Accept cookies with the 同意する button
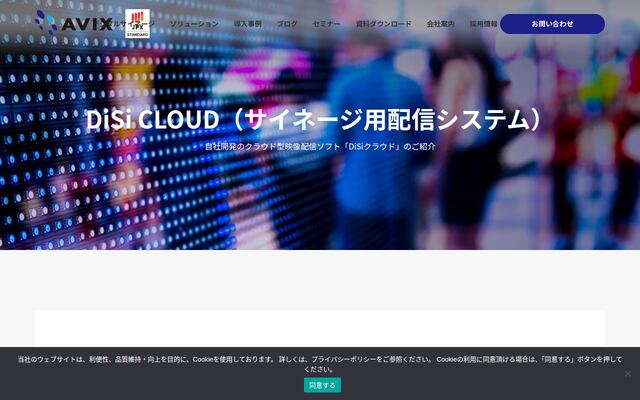Image resolution: width=640 pixels, height=400 pixels. [x=322, y=385]
